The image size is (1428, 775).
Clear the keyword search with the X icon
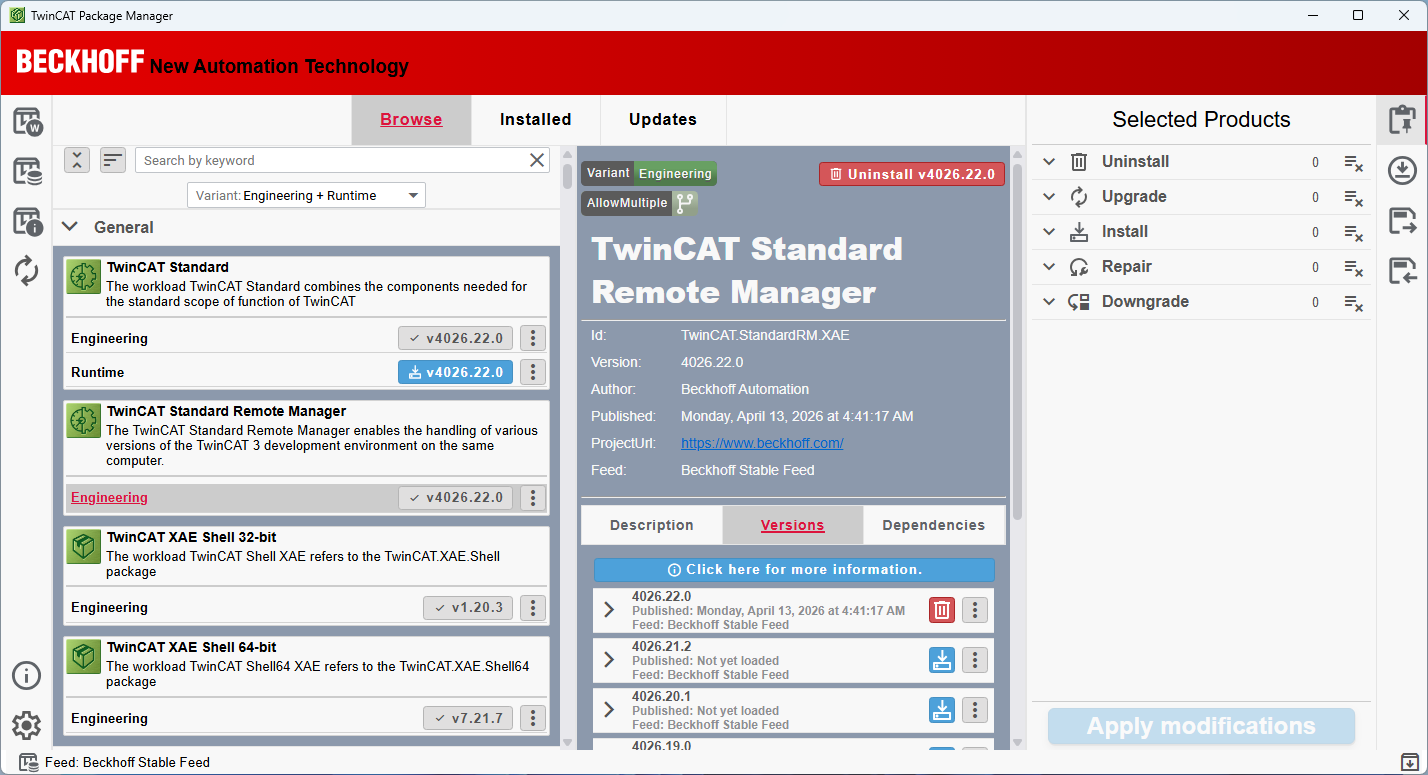537,160
